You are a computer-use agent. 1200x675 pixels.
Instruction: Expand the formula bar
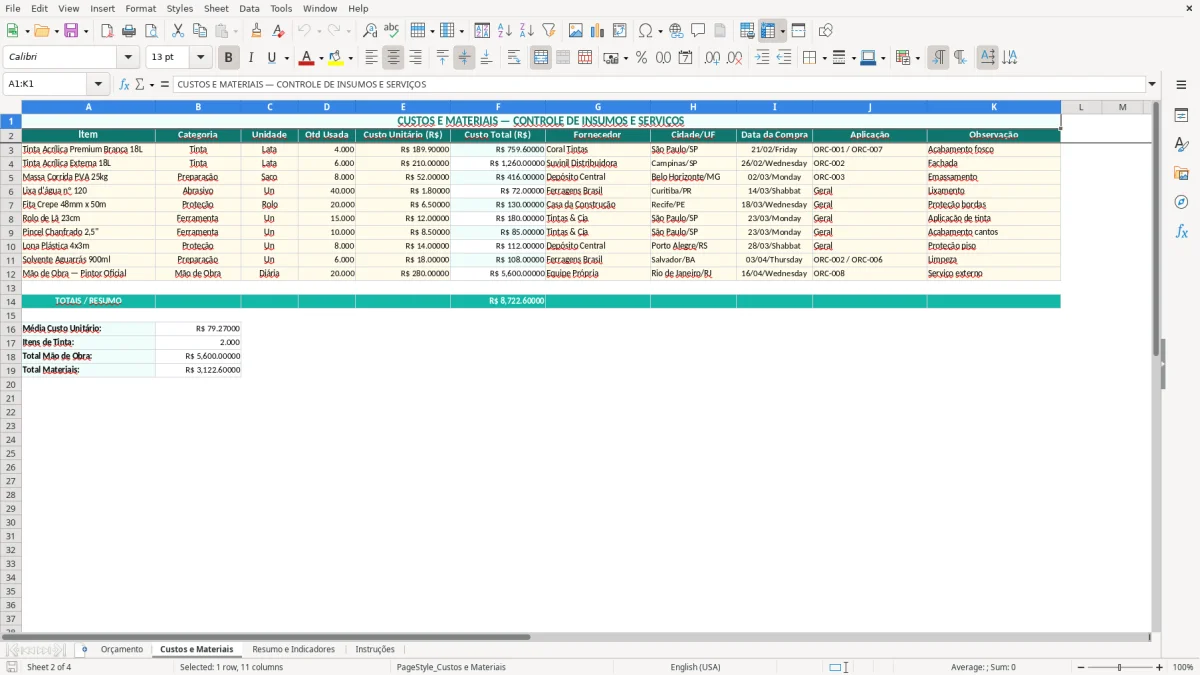pos(1152,84)
